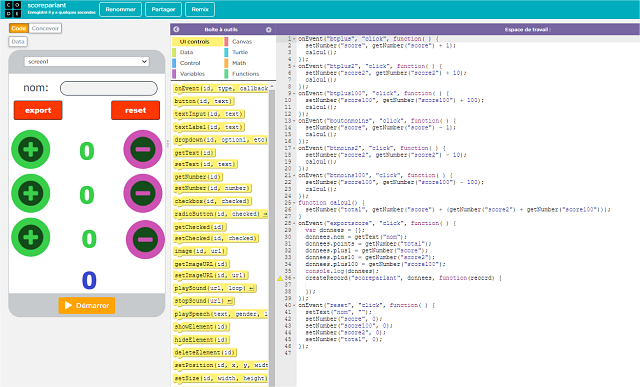Select the onEvent block
This screenshot has width=640, height=387.
pyautogui.click(x=221, y=89)
